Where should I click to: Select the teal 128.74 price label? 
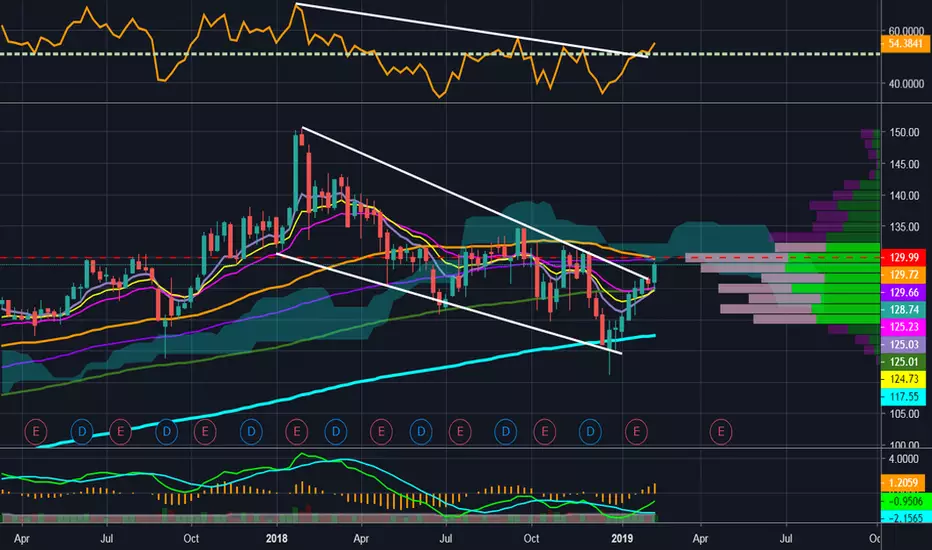(903, 309)
